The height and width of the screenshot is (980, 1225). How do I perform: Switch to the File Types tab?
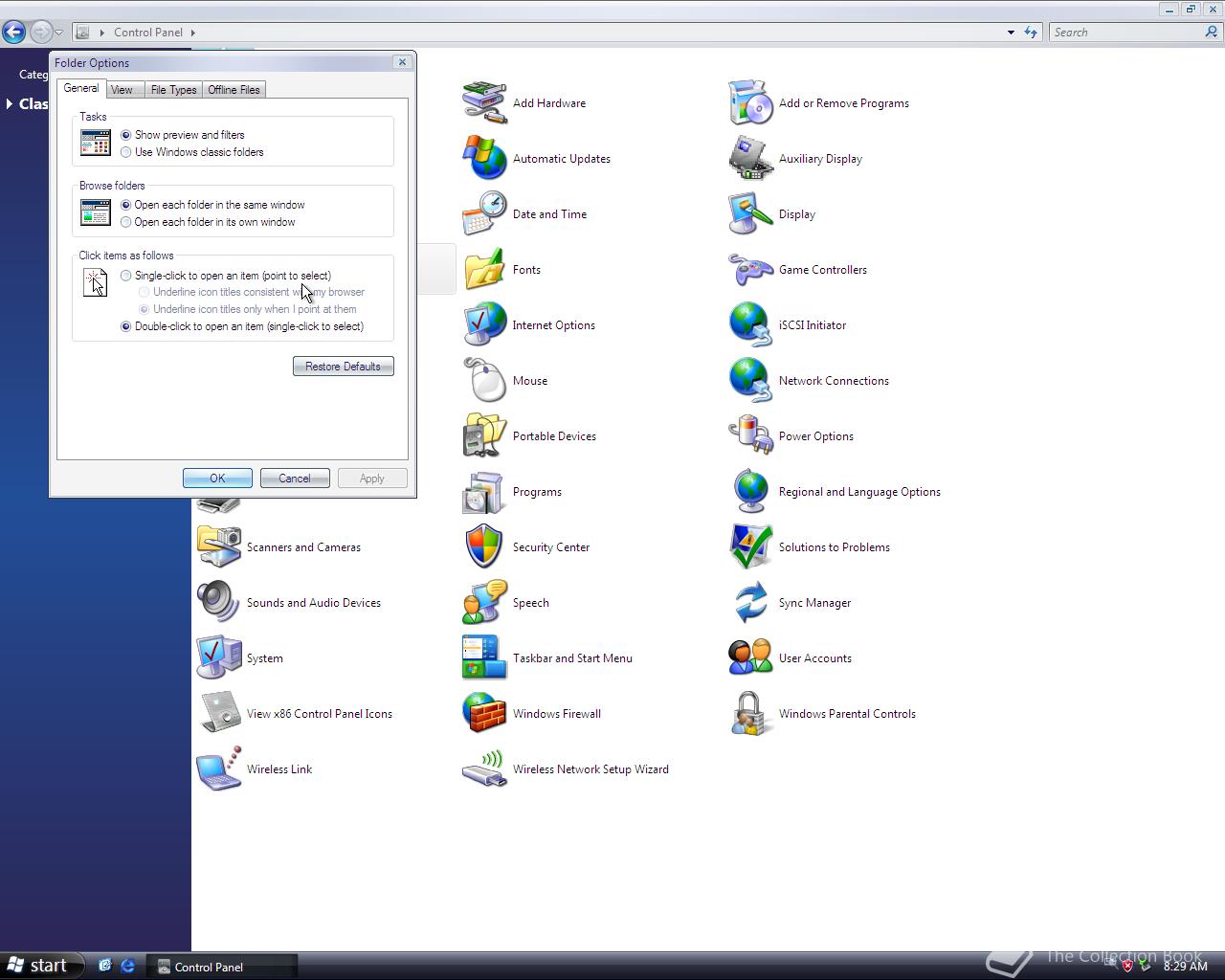coord(173,90)
